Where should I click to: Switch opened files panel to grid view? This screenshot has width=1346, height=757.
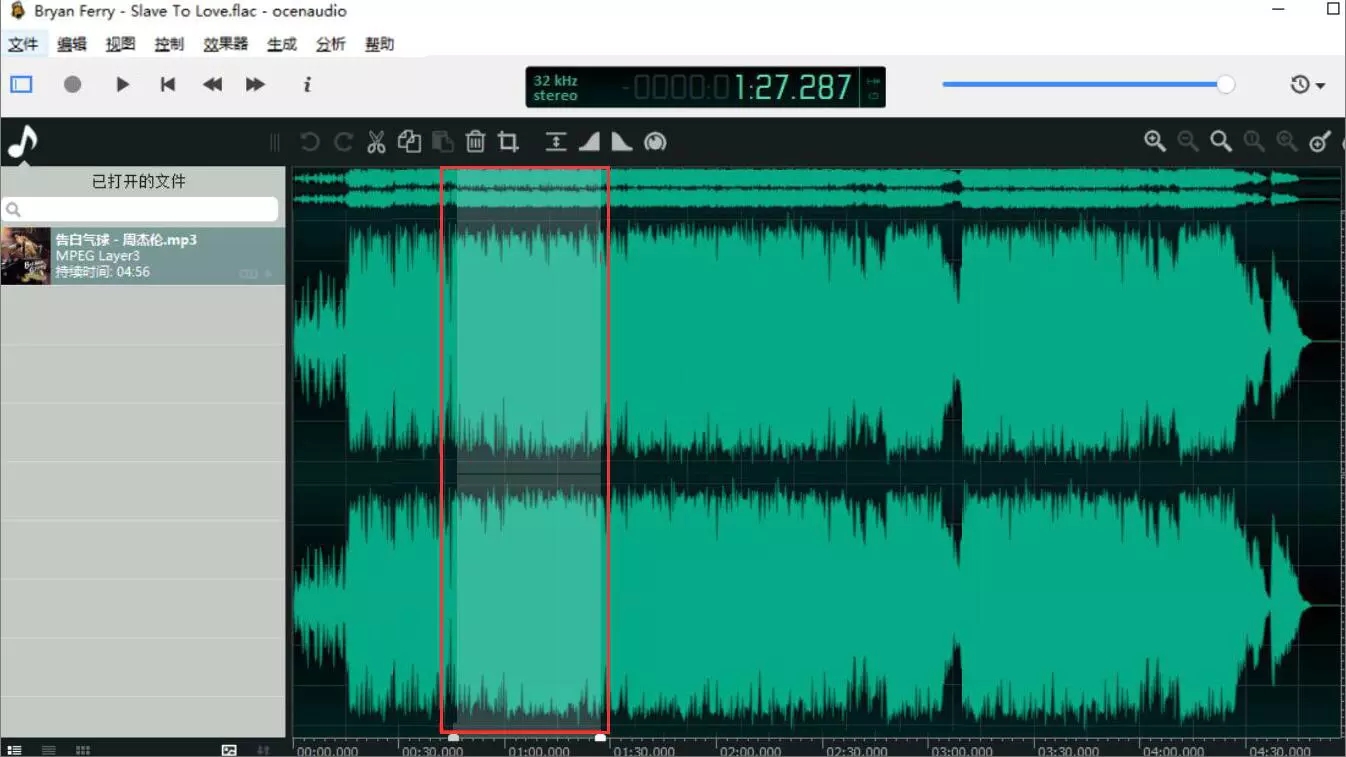click(82, 749)
